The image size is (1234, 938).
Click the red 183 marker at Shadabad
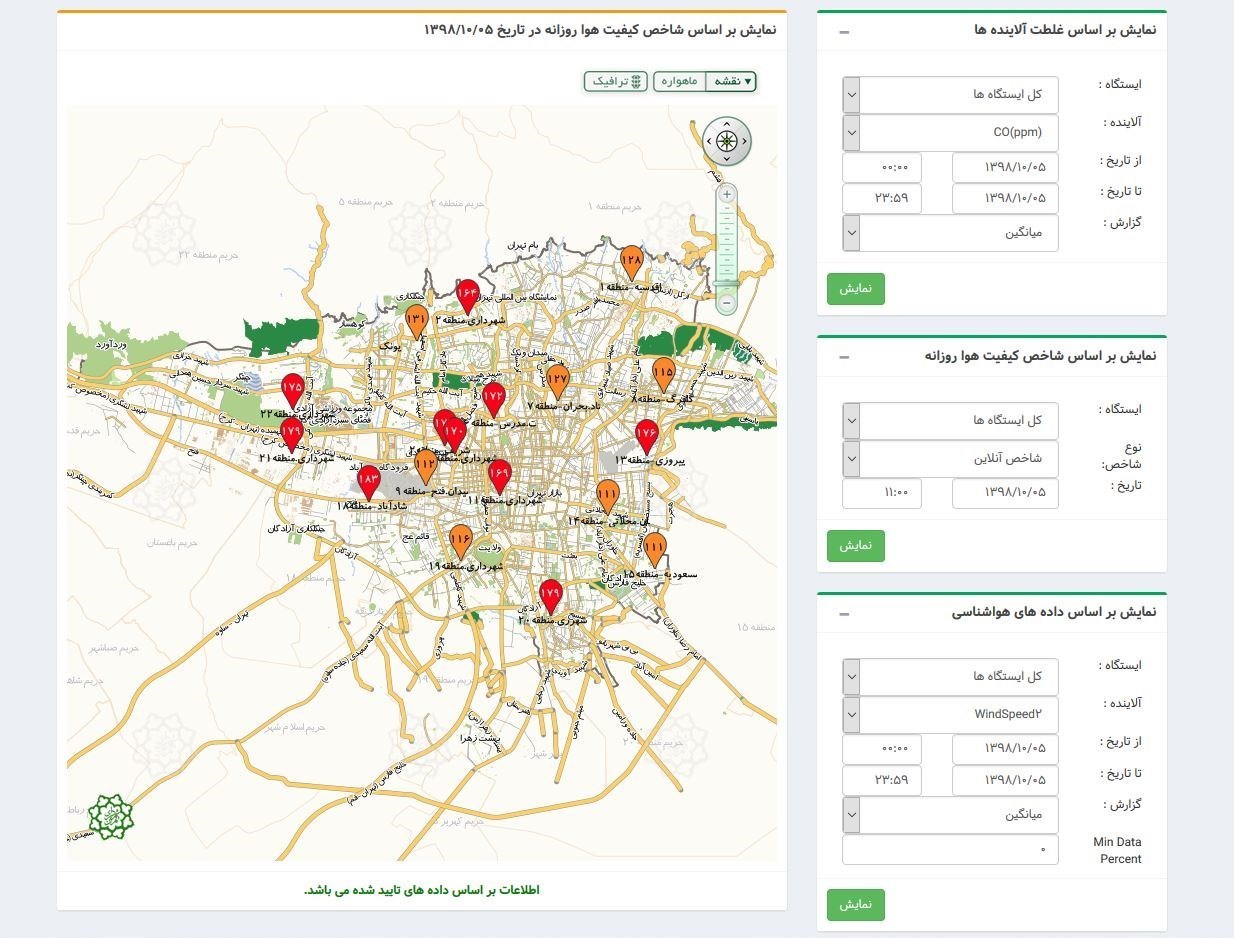coord(369,481)
